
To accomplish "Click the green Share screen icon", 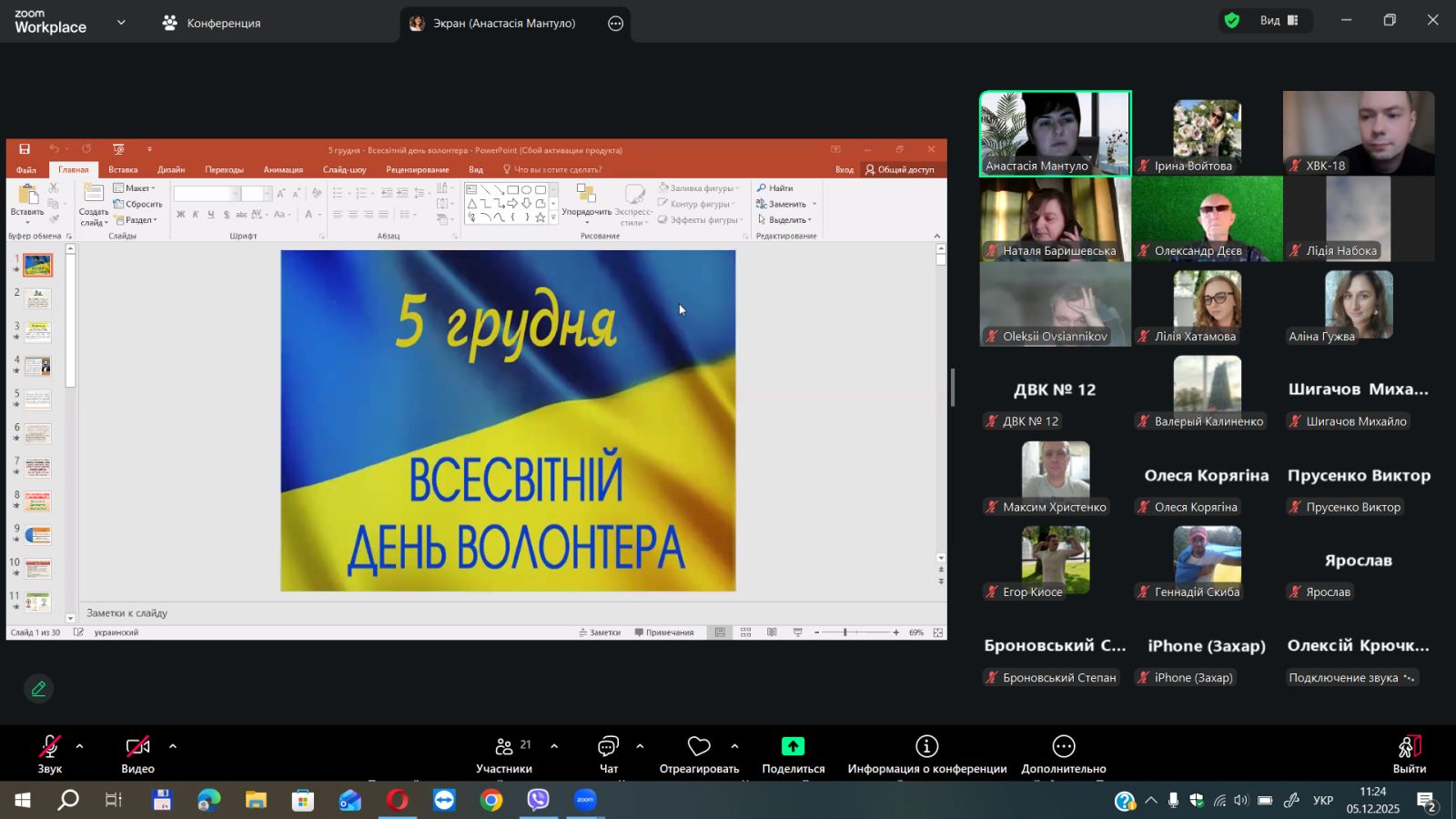I will click(793, 747).
